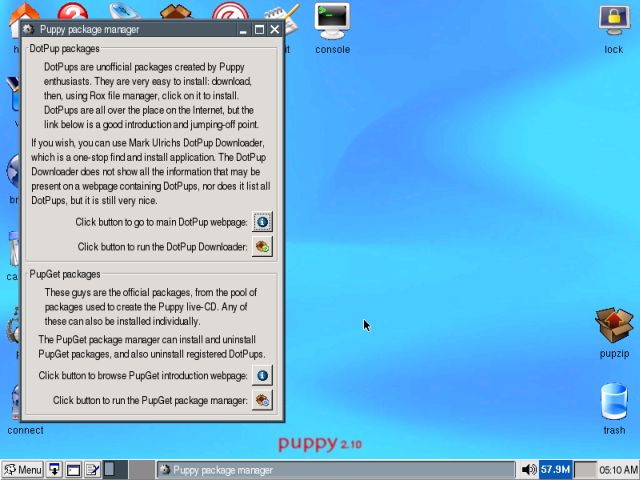This screenshot has width=640, height=480.
Task: Click the "PupGet packages" frame label
Action: point(65,274)
